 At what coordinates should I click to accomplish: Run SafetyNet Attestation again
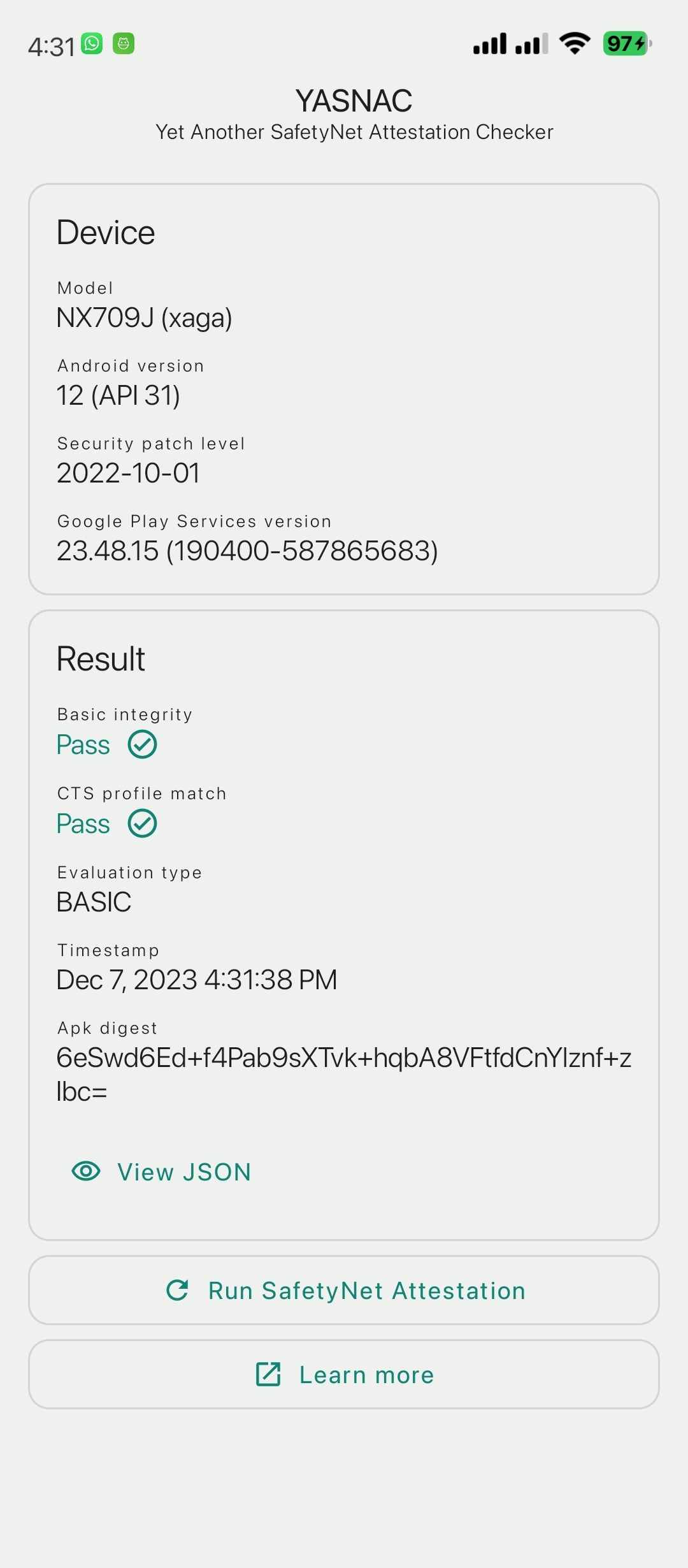(366, 1290)
